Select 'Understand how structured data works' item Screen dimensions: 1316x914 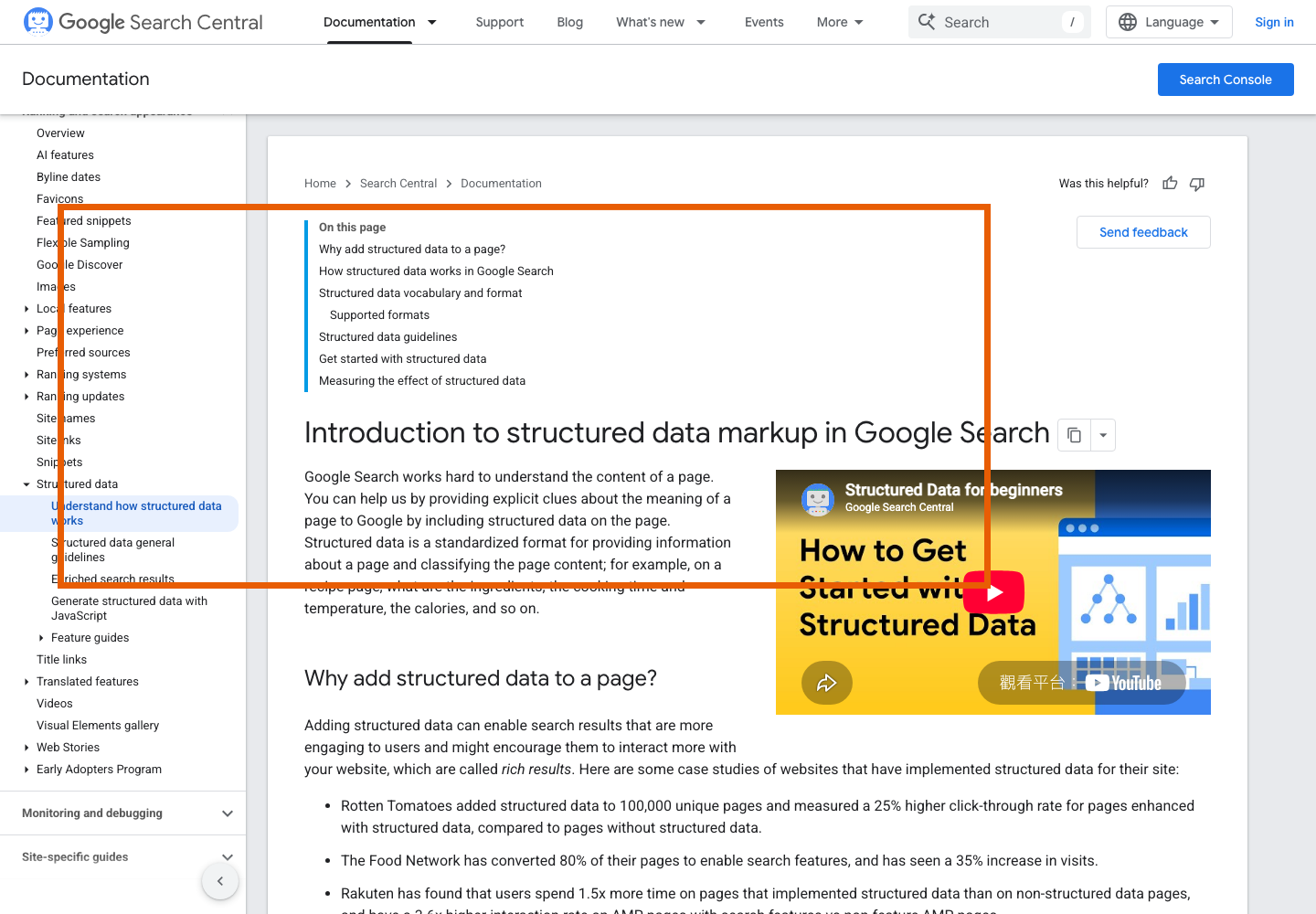[x=136, y=514]
